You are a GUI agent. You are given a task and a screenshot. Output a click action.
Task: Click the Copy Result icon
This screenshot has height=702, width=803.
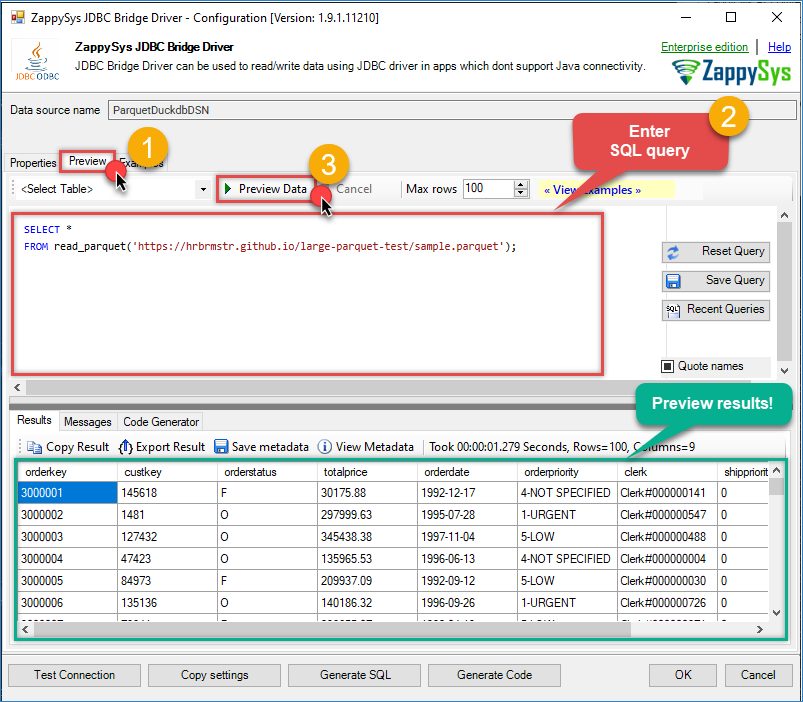click(x=34, y=447)
